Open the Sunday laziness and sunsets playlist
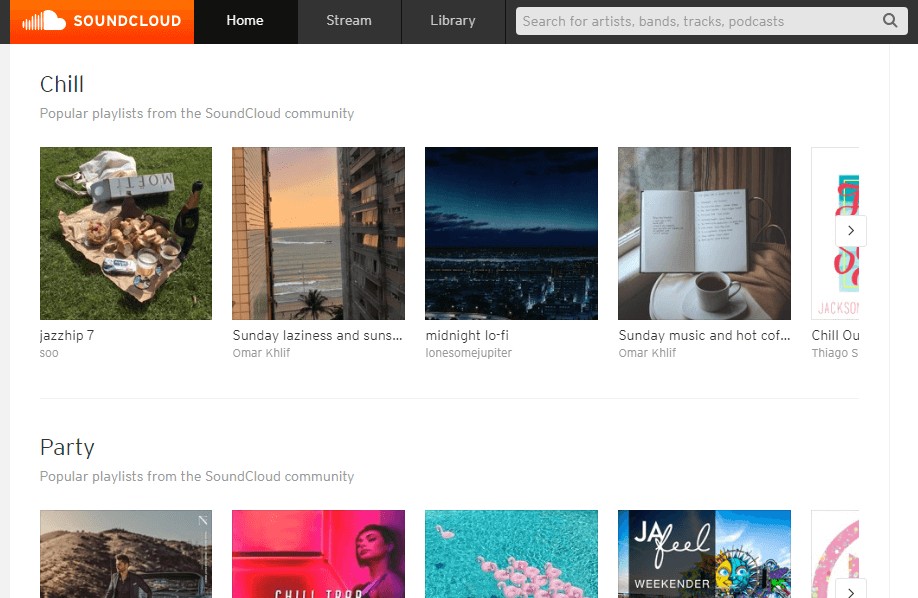This screenshot has height=598, width=918. [318, 233]
